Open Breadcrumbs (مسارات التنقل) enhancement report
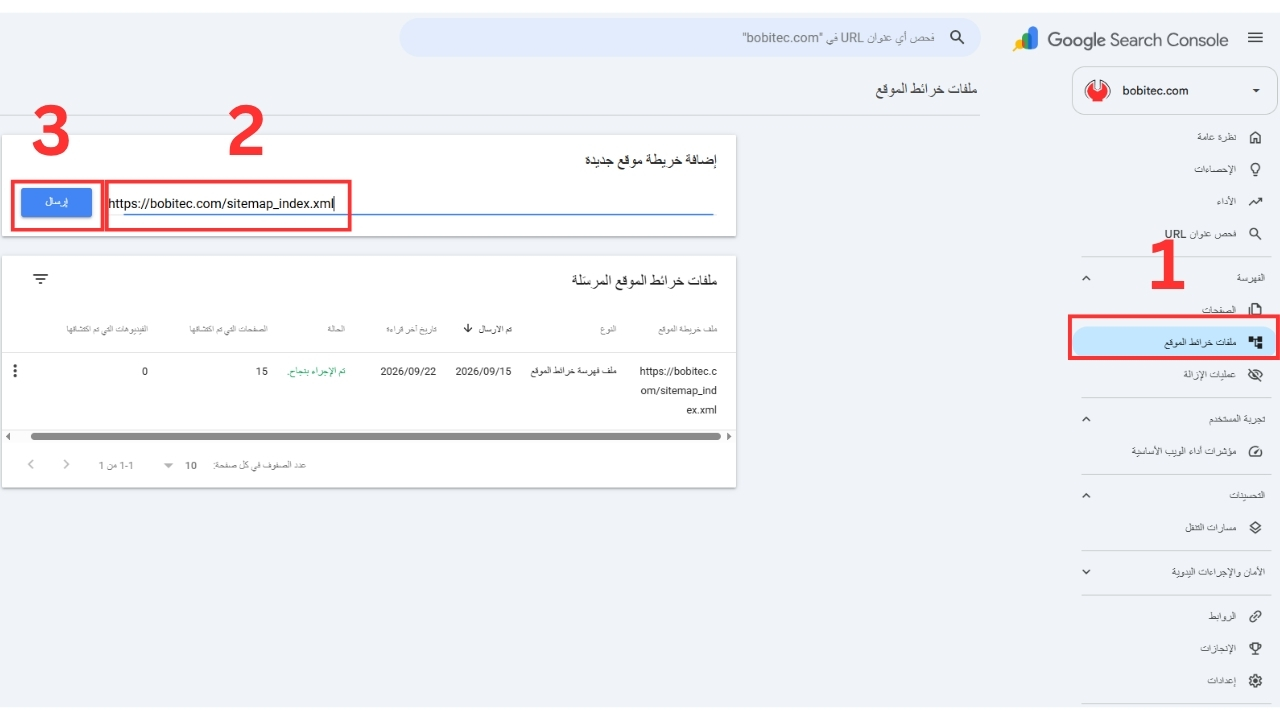The height and width of the screenshot is (720, 1280). point(1224,527)
